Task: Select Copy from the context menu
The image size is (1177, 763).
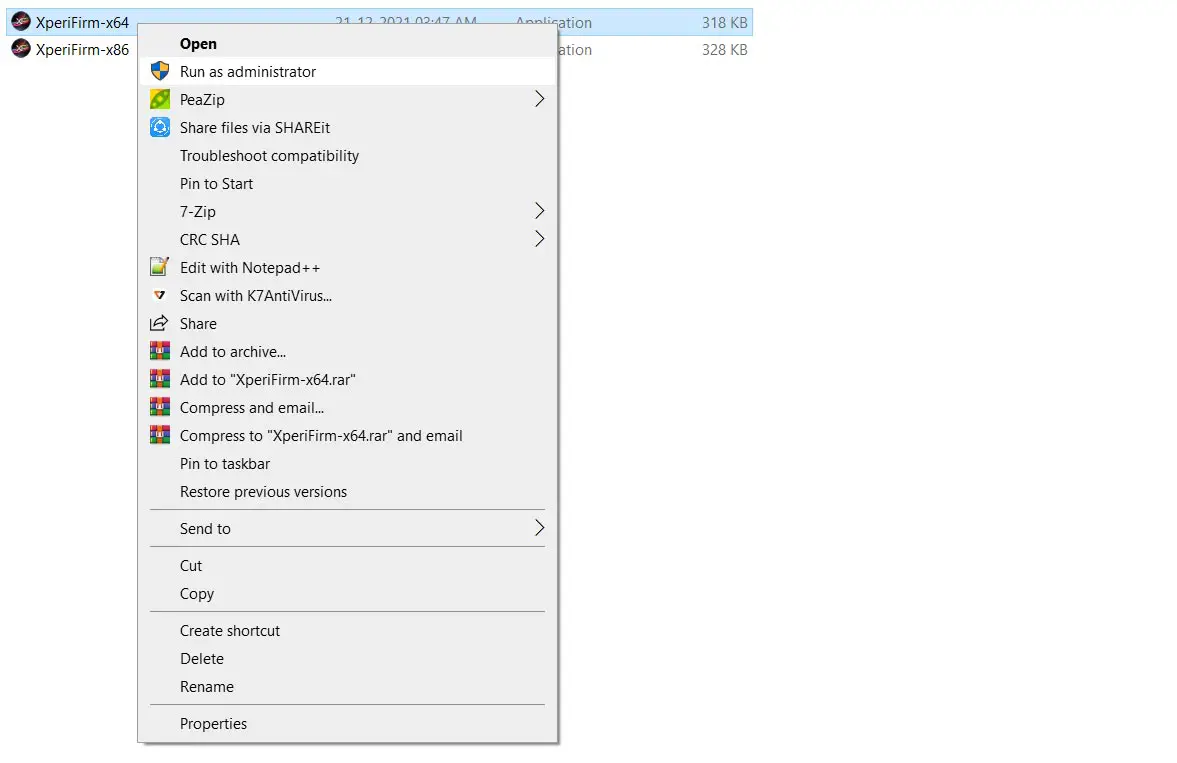Action: click(x=348, y=593)
